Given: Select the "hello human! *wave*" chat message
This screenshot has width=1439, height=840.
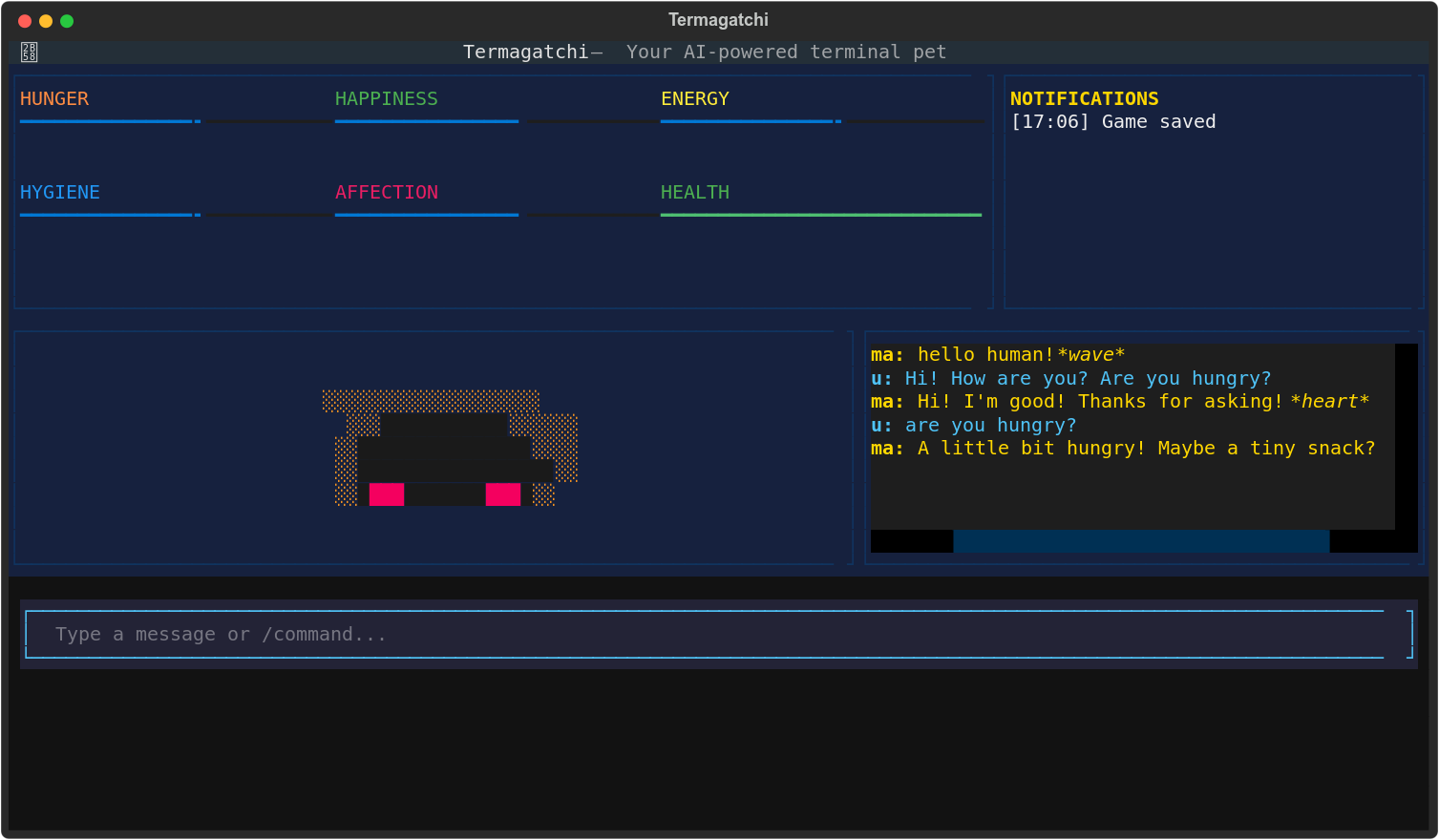Looking at the screenshot, I should [998, 355].
